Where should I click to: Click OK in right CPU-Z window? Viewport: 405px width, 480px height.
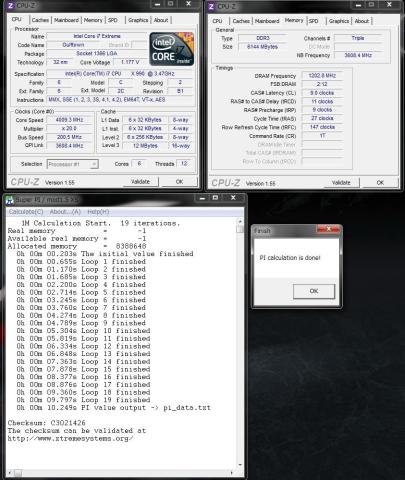380,183
